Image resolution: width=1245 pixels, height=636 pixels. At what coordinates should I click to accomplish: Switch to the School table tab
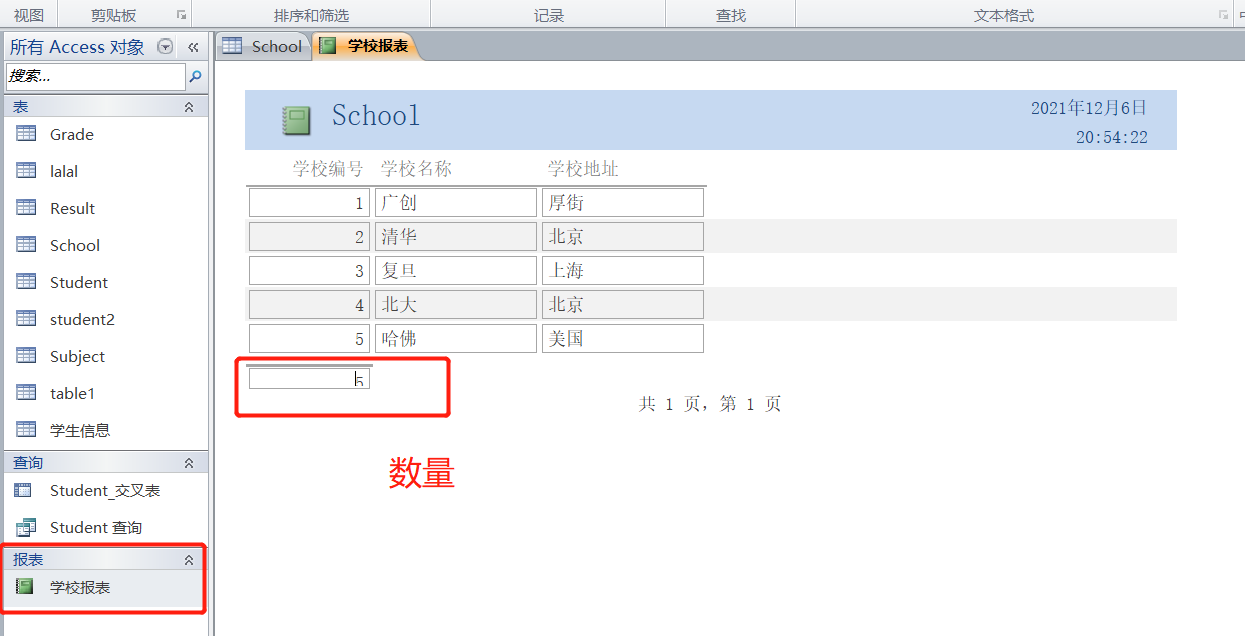pyautogui.click(x=263, y=46)
